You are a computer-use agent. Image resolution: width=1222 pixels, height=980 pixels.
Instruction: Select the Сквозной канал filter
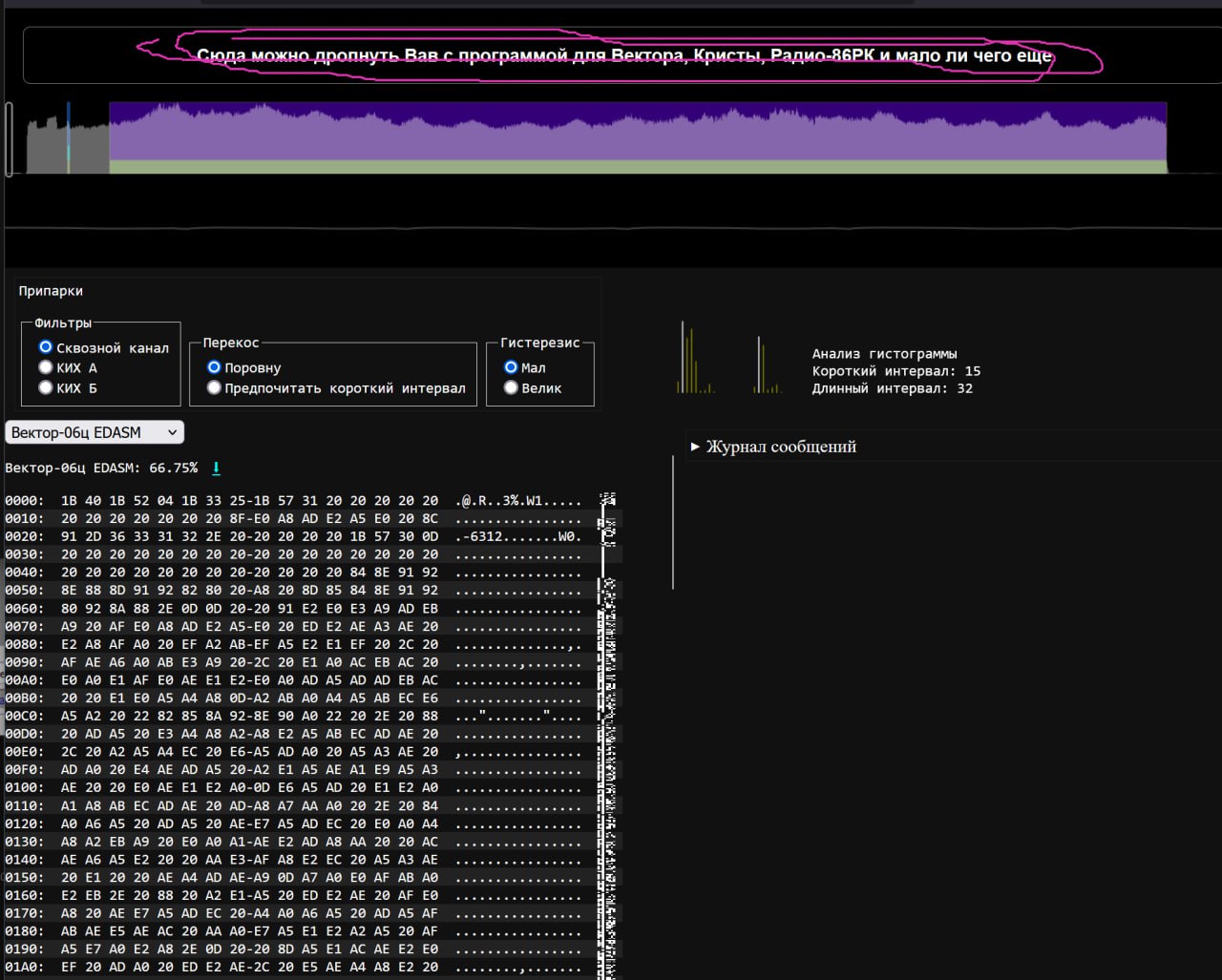[45, 347]
